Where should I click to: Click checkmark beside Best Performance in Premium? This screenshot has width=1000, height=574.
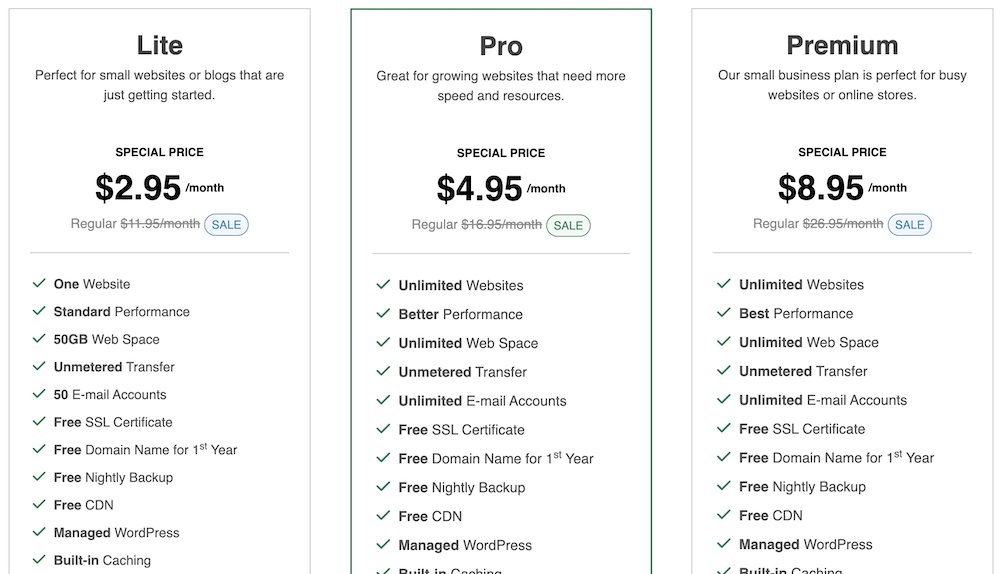(724, 313)
